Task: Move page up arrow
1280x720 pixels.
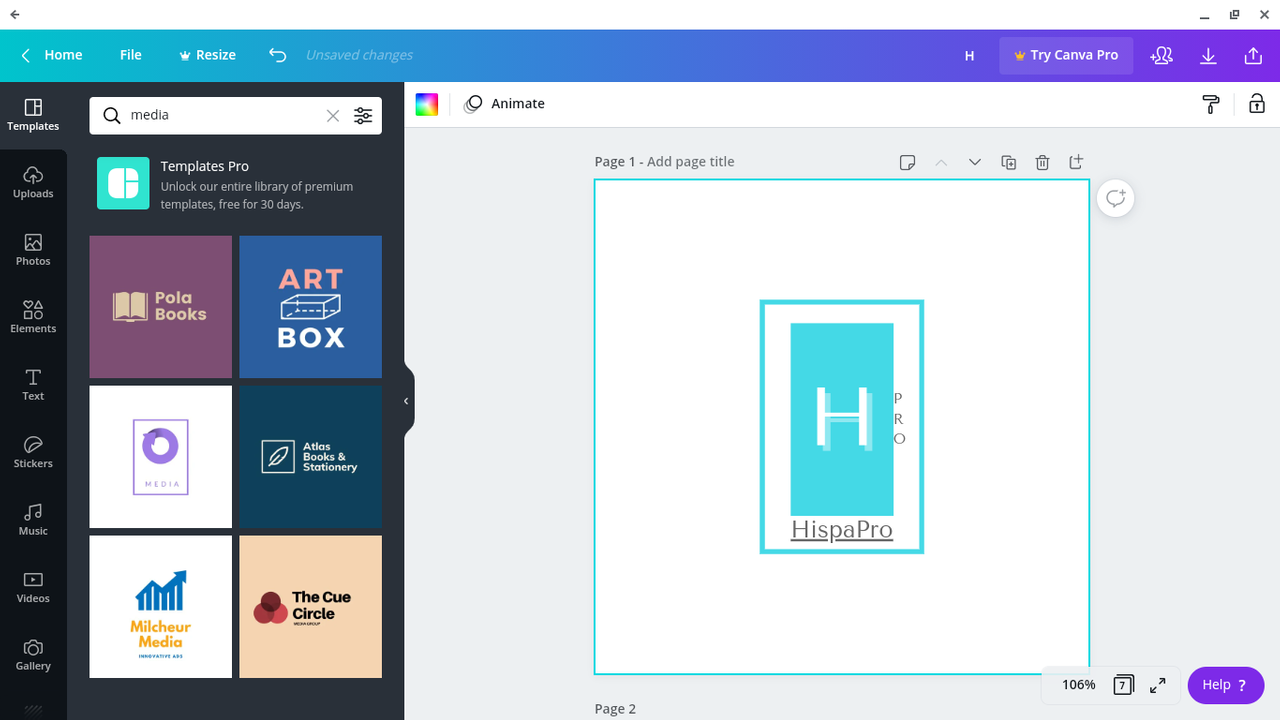Action: [941, 162]
